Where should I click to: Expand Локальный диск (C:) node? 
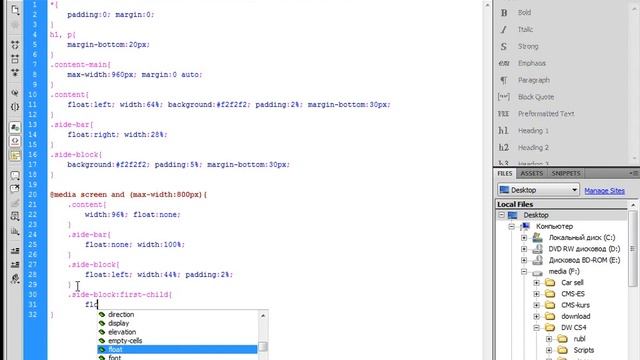[x=524, y=238]
